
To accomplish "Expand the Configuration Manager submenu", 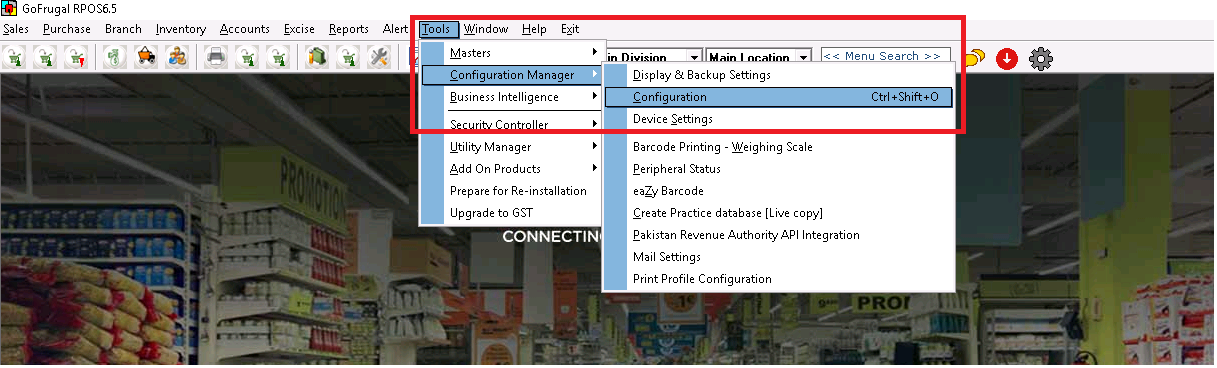I will click(x=512, y=75).
